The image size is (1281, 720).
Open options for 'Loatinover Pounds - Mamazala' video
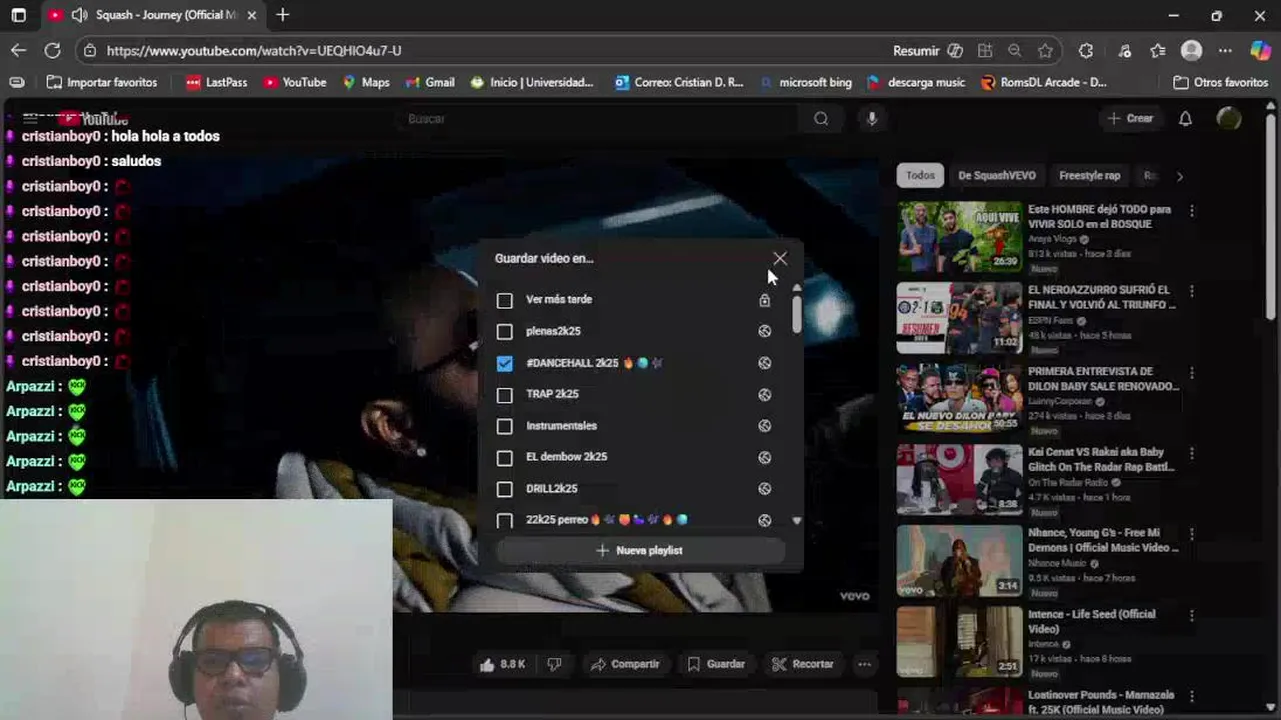point(1192,697)
